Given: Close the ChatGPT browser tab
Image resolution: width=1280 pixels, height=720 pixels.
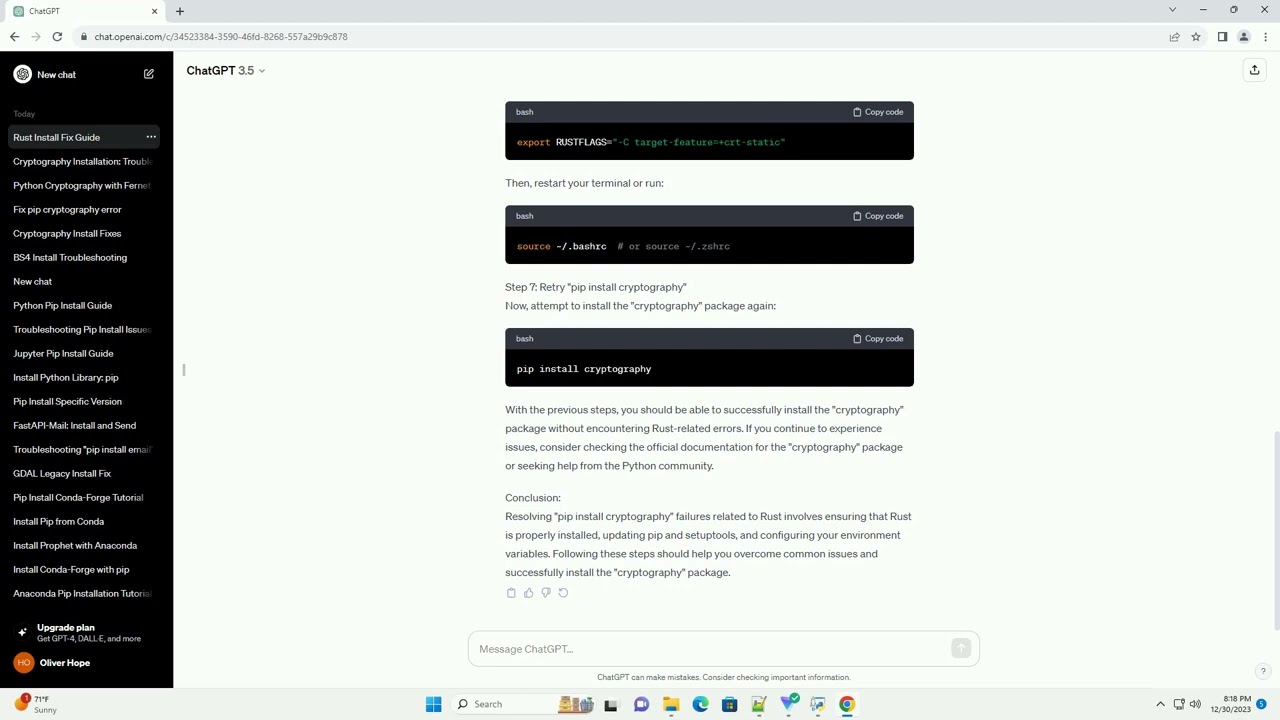Looking at the screenshot, I should (154, 11).
